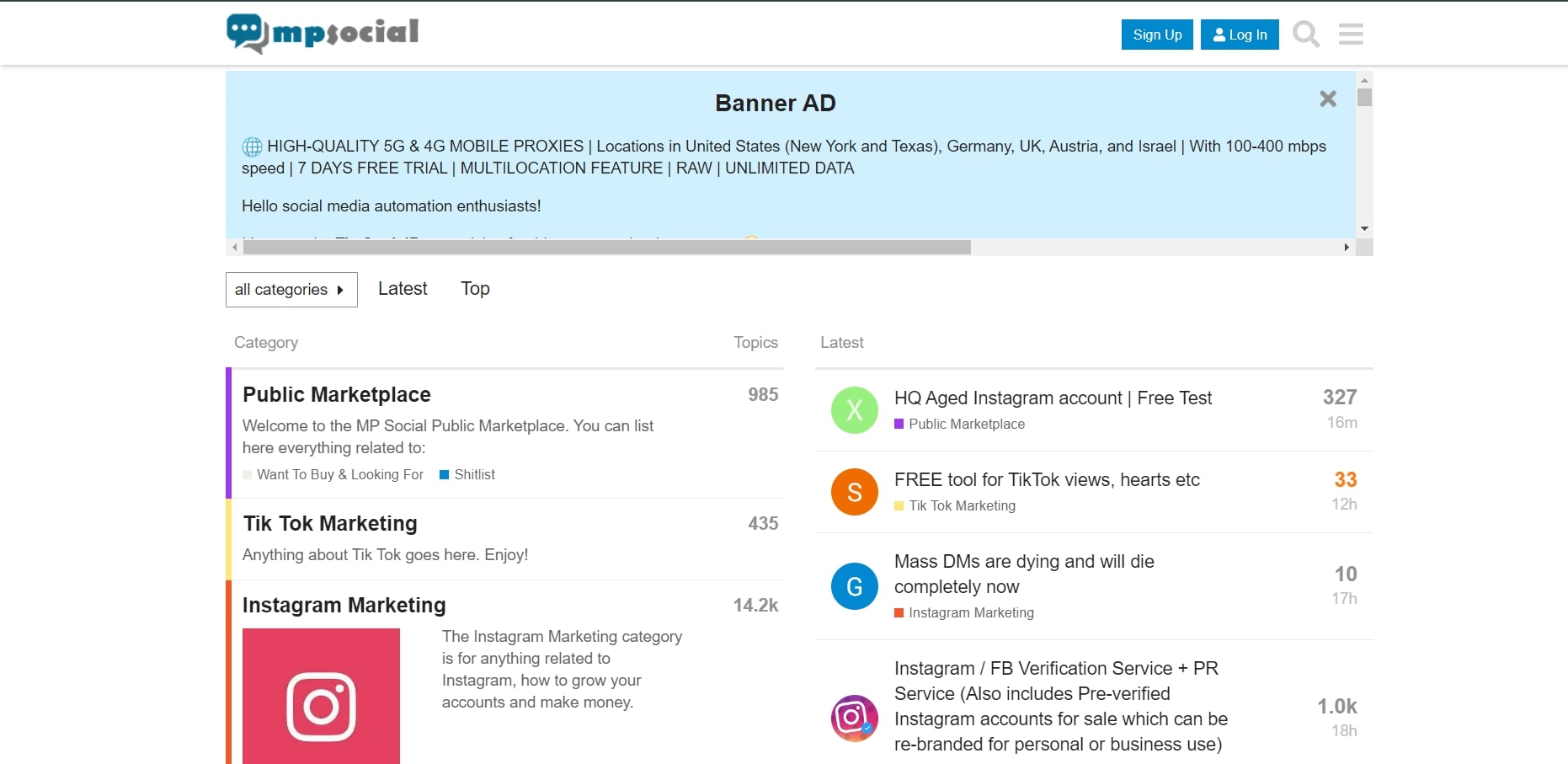1568x764 pixels.
Task: Click the Category column header
Action: click(x=266, y=343)
